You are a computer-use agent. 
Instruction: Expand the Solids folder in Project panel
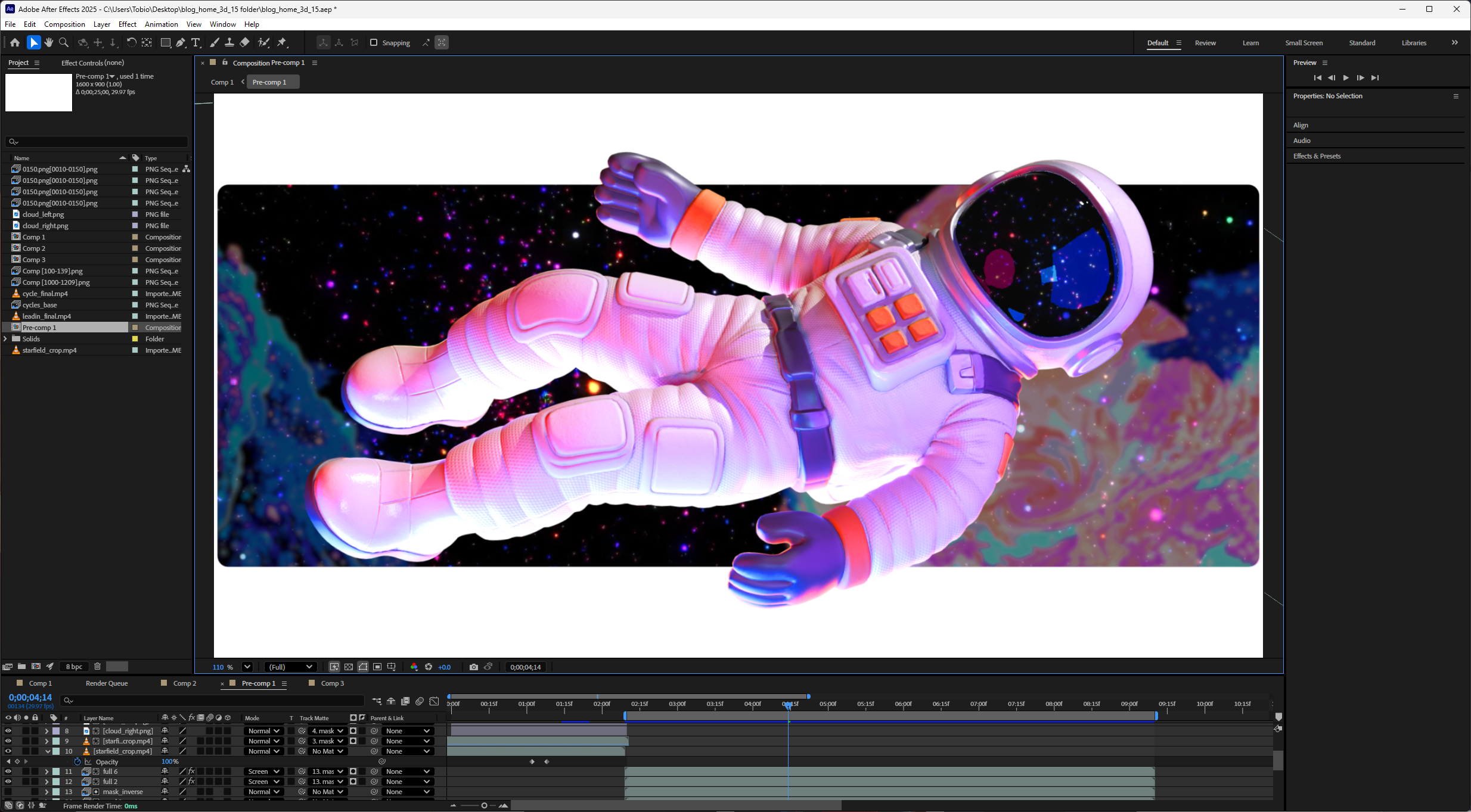(x=6, y=339)
